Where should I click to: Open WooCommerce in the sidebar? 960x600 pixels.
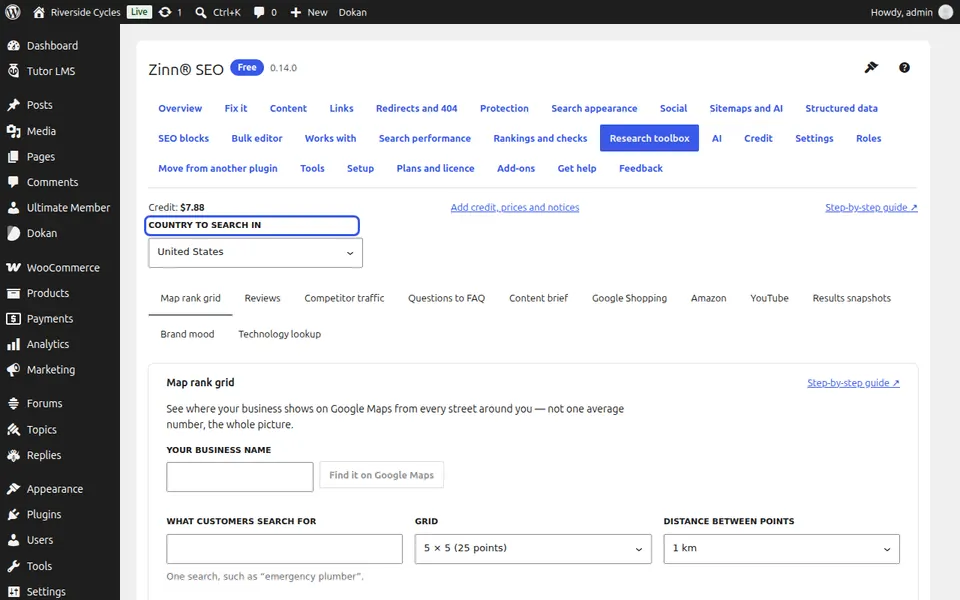coord(60,268)
